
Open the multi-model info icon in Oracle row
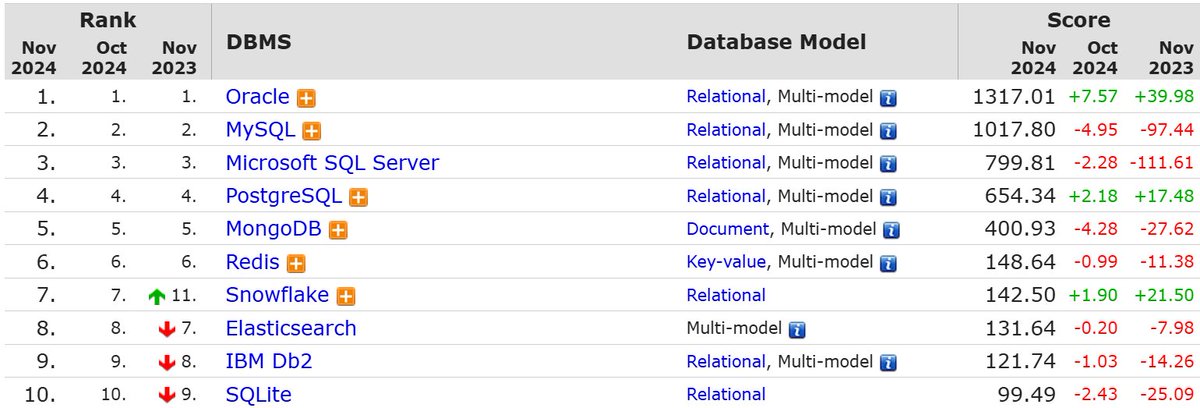(x=888, y=99)
